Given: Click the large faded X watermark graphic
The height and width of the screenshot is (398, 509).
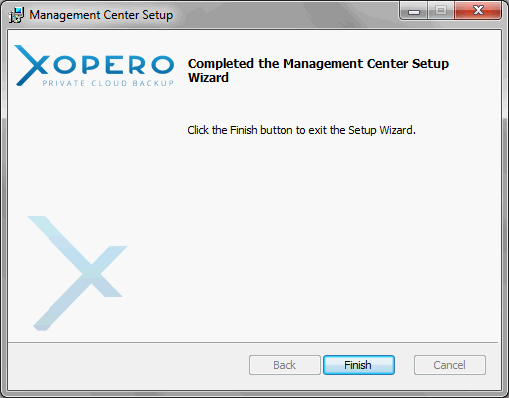Looking at the screenshot, I should point(77,273).
